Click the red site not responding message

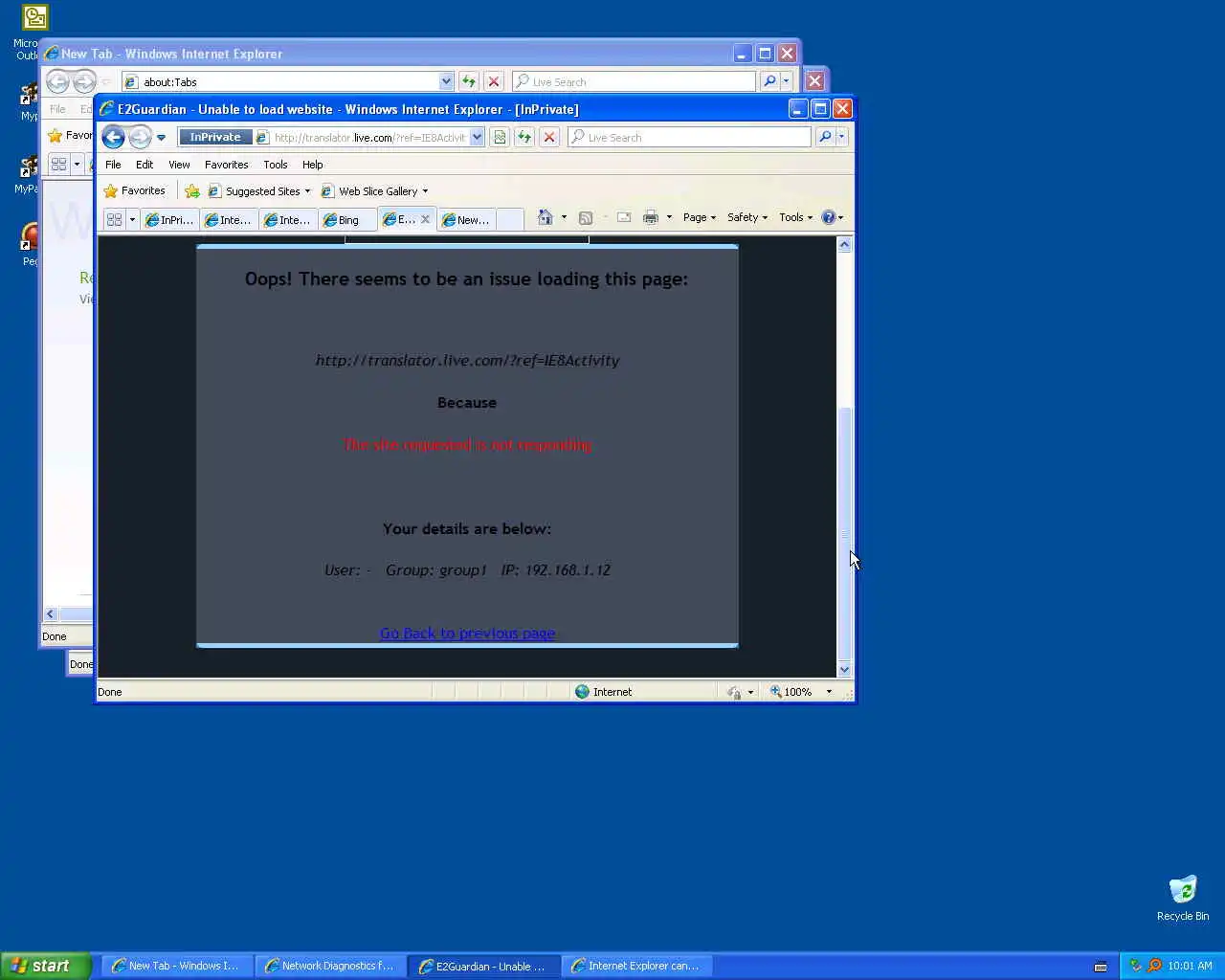(x=467, y=444)
